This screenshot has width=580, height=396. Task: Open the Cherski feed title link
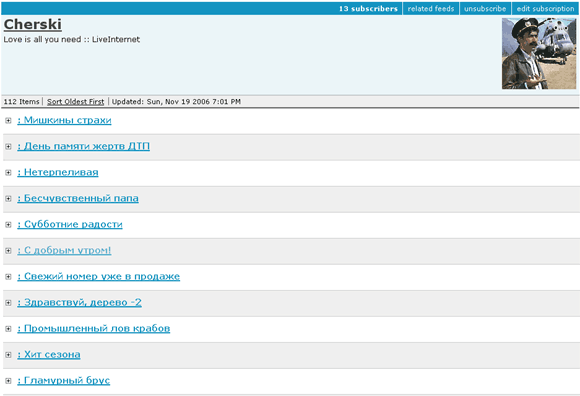click(x=33, y=24)
